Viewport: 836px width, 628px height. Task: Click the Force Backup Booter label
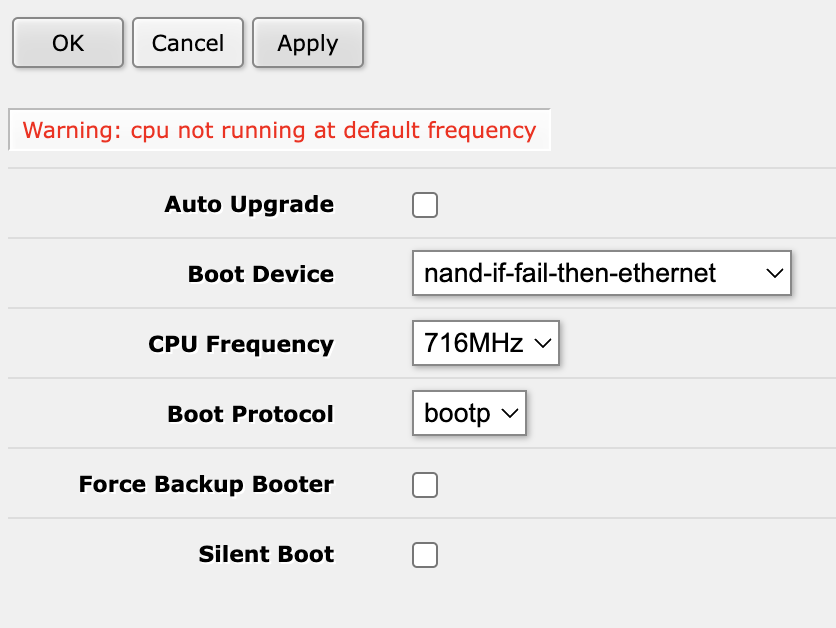coord(206,485)
